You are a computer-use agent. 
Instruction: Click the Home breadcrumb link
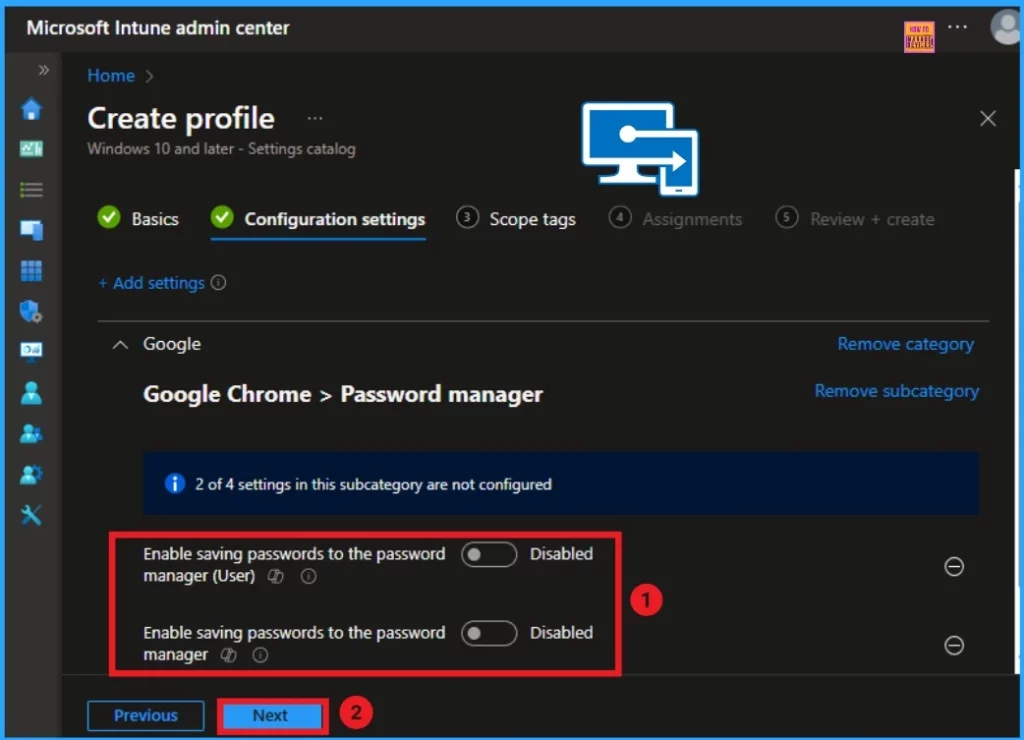pyautogui.click(x=111, y=76)
